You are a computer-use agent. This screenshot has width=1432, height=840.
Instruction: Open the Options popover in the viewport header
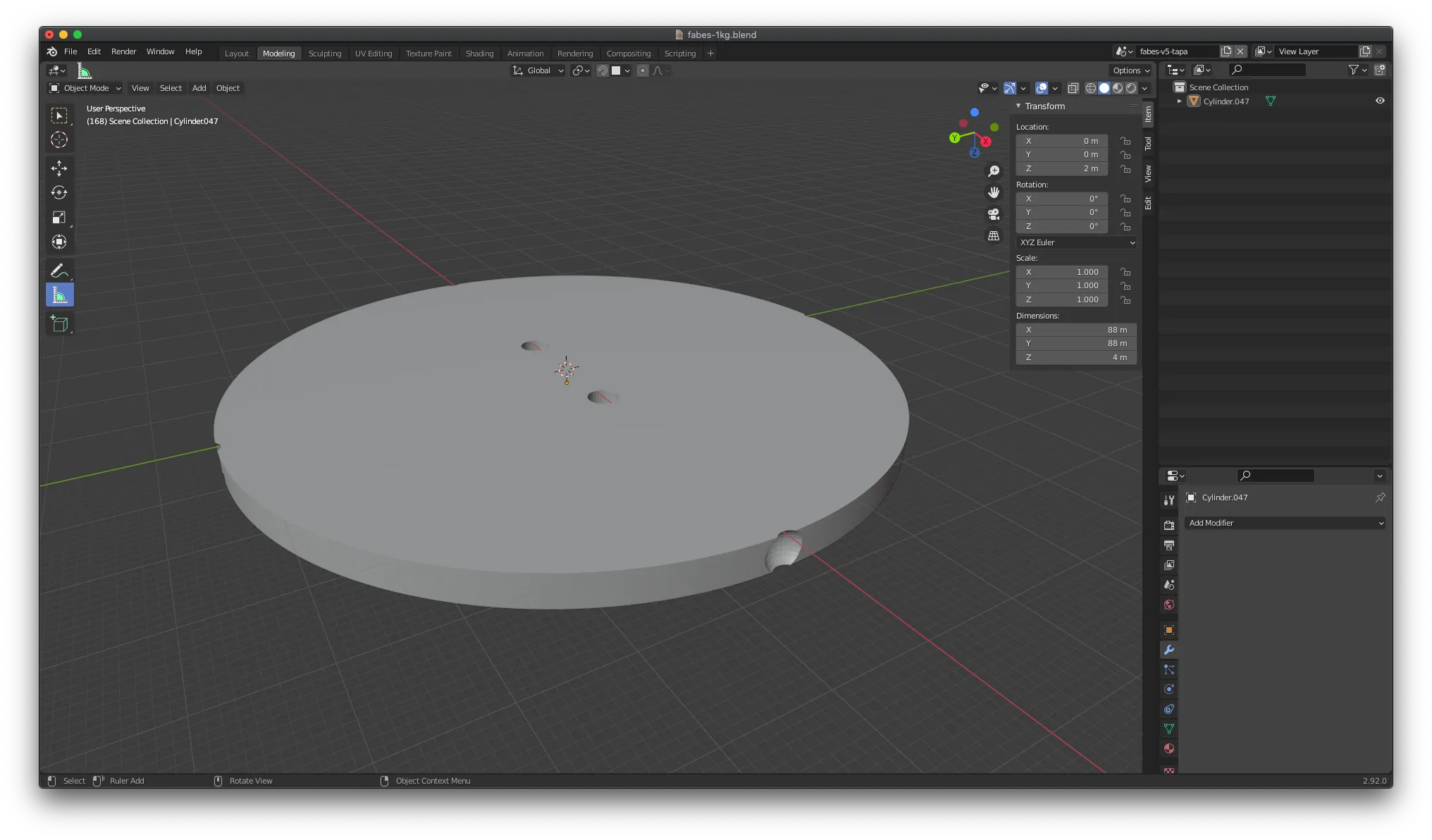tap(1129, 70)
